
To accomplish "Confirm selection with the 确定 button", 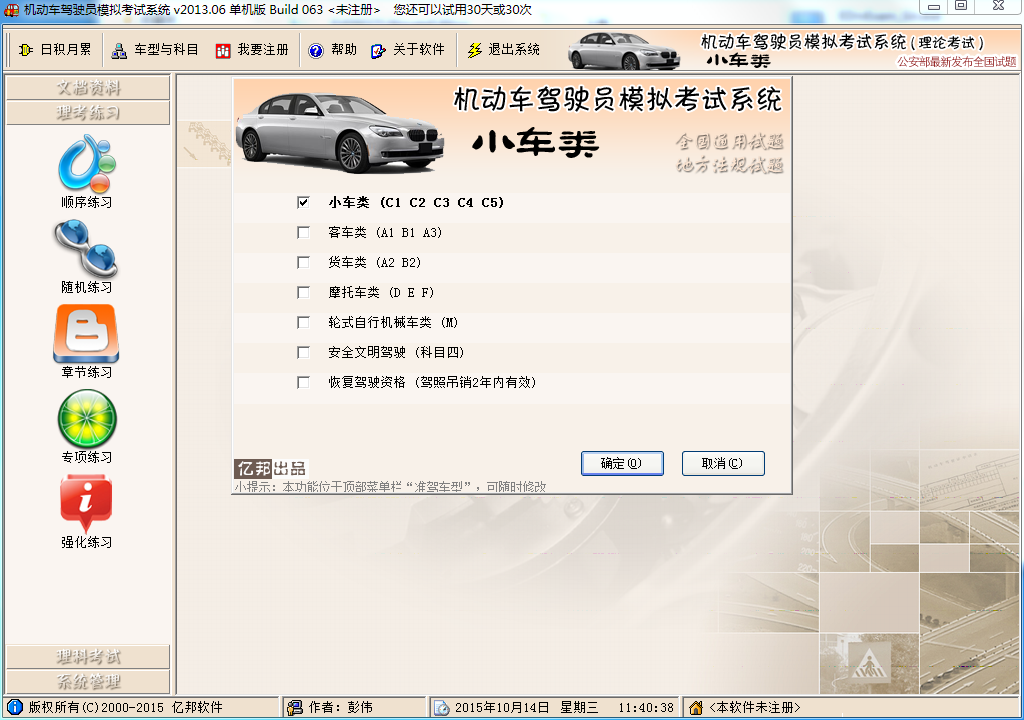I will coord(621,463).
